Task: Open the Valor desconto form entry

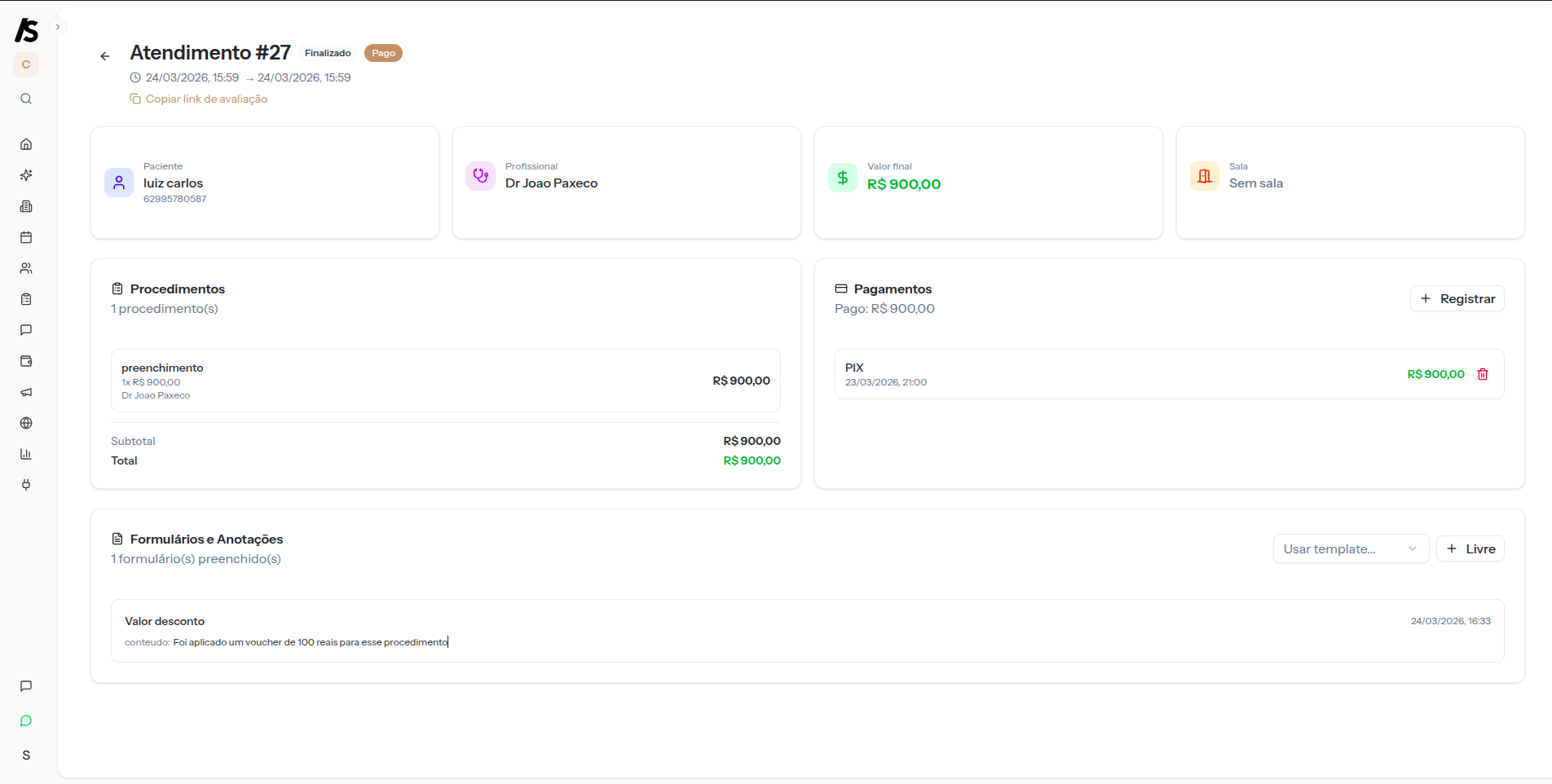Action: [808, 631]
